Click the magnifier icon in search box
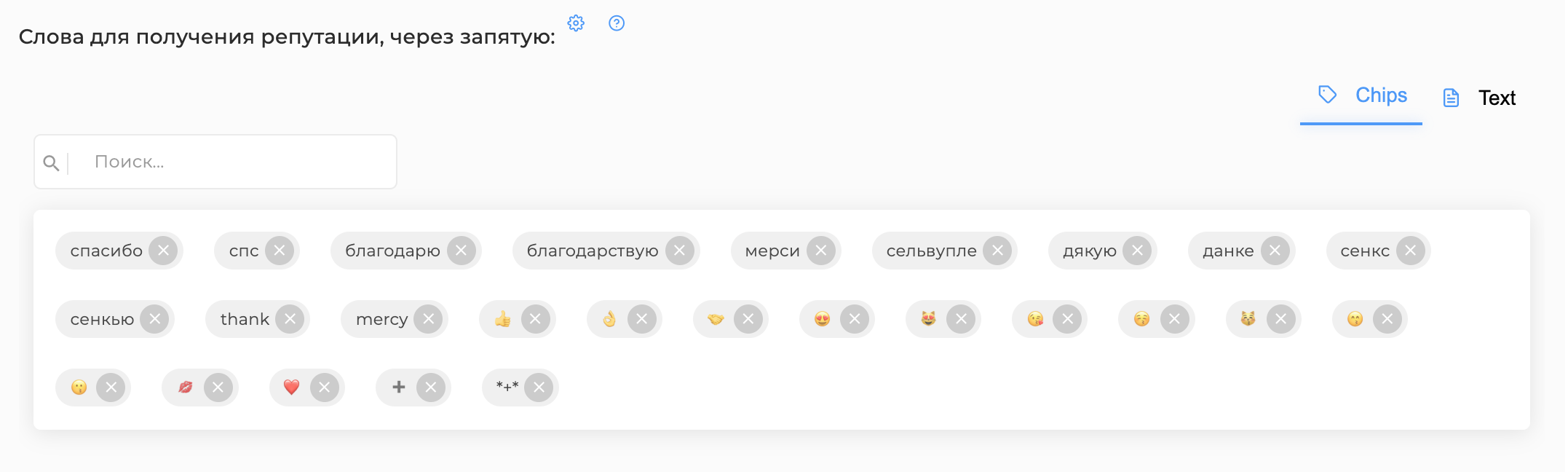Screen dimensions: 1568x472 pos(51,162)
